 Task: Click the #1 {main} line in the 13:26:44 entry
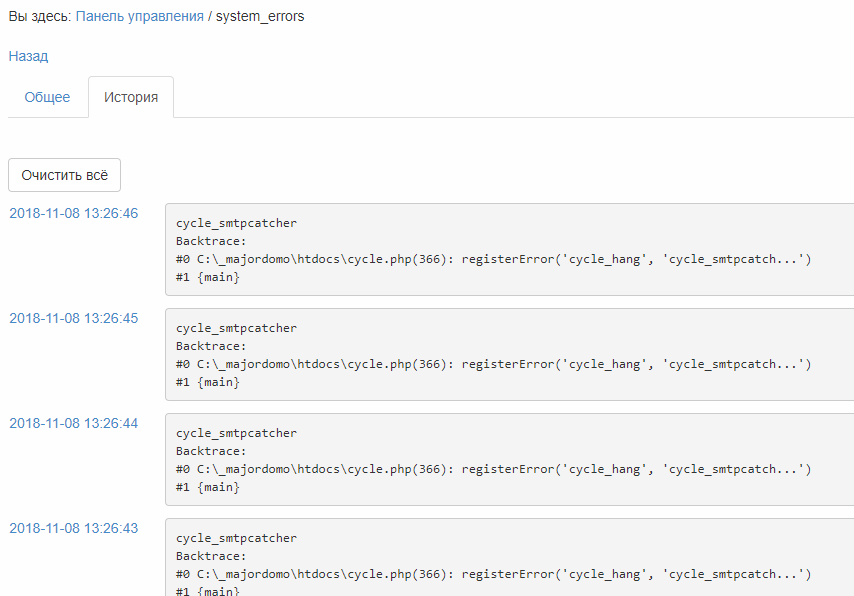(x=208, y=487)
